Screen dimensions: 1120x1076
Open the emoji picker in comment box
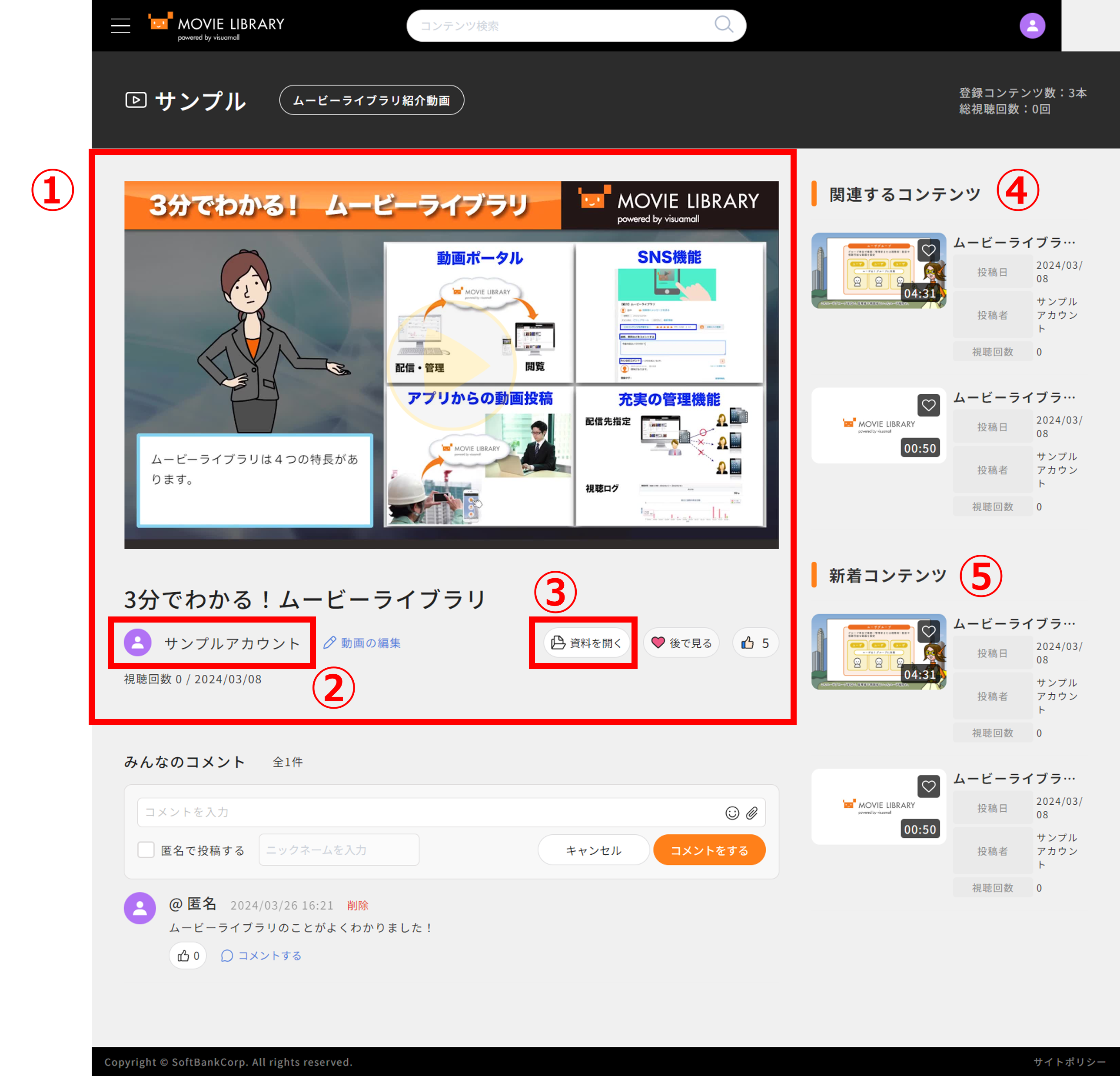[732, 813]
